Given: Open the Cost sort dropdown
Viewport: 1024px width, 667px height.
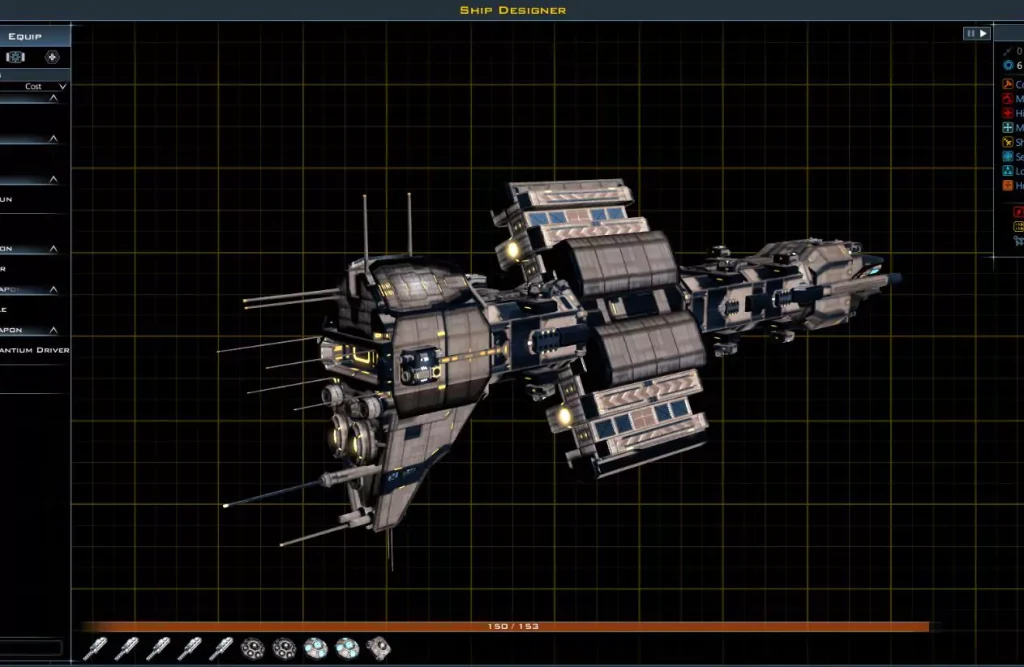Looking at the screenshot, I should click(x=46, y=87).
